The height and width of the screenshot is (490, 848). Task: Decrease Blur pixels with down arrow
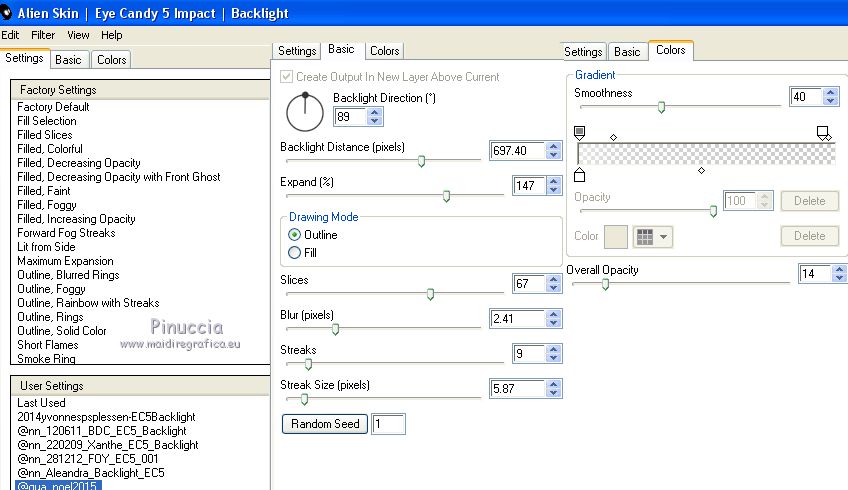click(553, 323)
